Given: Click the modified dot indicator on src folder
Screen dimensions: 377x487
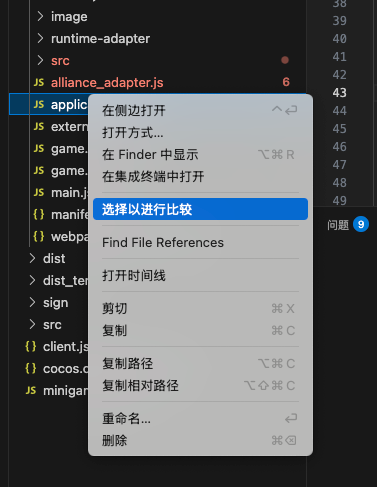Looking at the screenshot, I should (285, 60).
